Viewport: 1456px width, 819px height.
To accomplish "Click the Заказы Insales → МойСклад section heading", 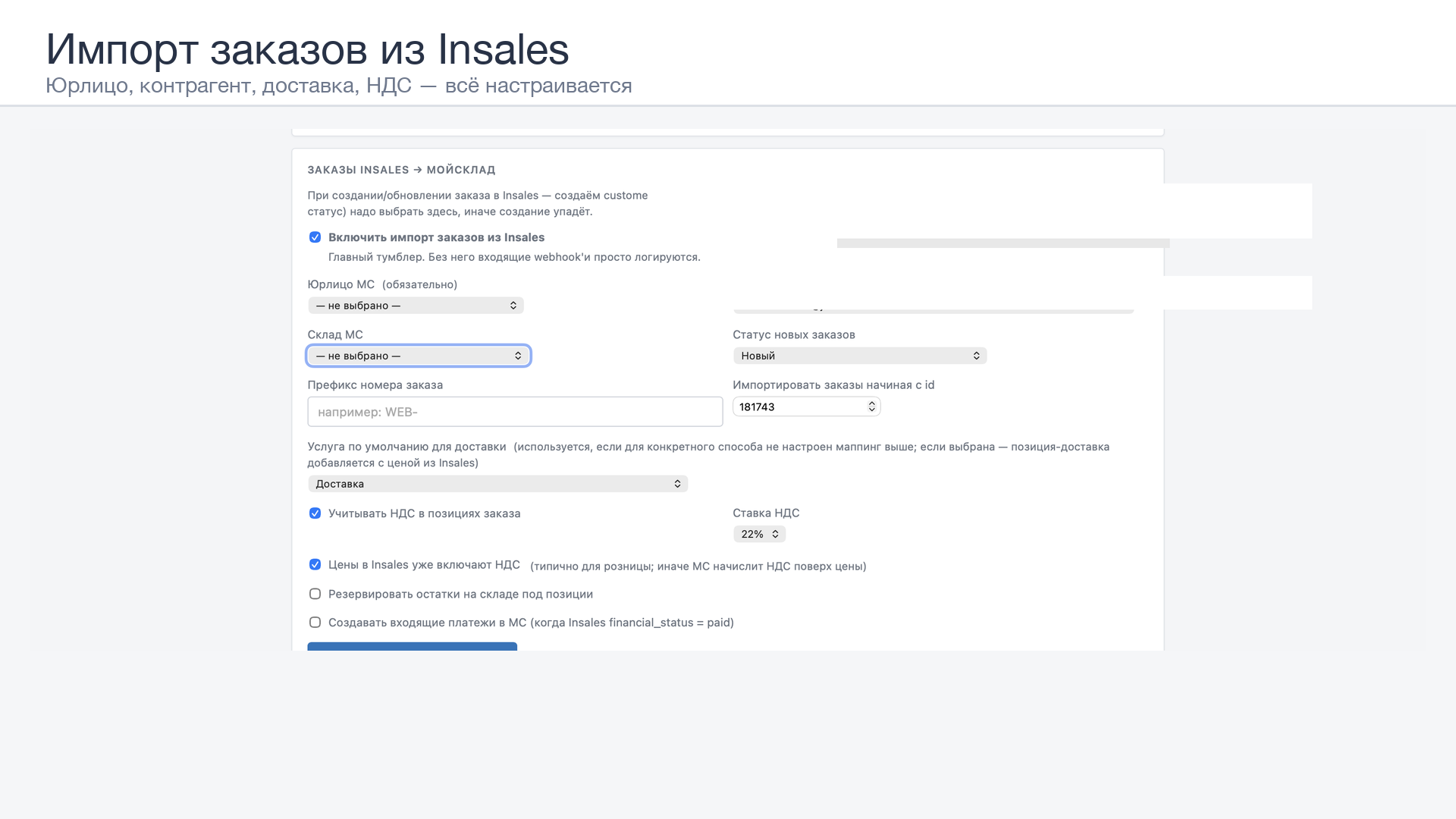I will [x=401, y=170].
